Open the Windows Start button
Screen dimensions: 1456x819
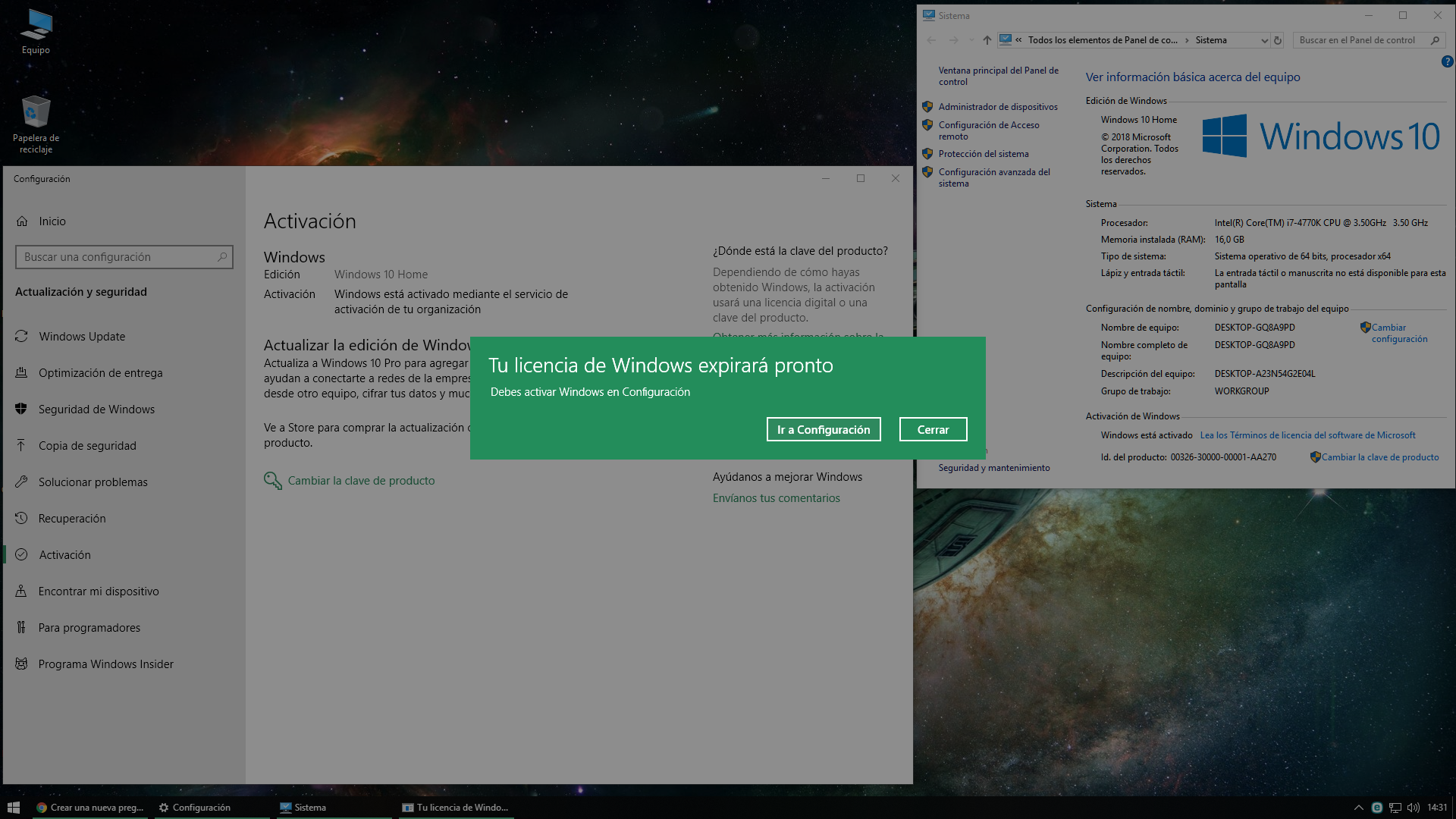(x=13, y=808)
